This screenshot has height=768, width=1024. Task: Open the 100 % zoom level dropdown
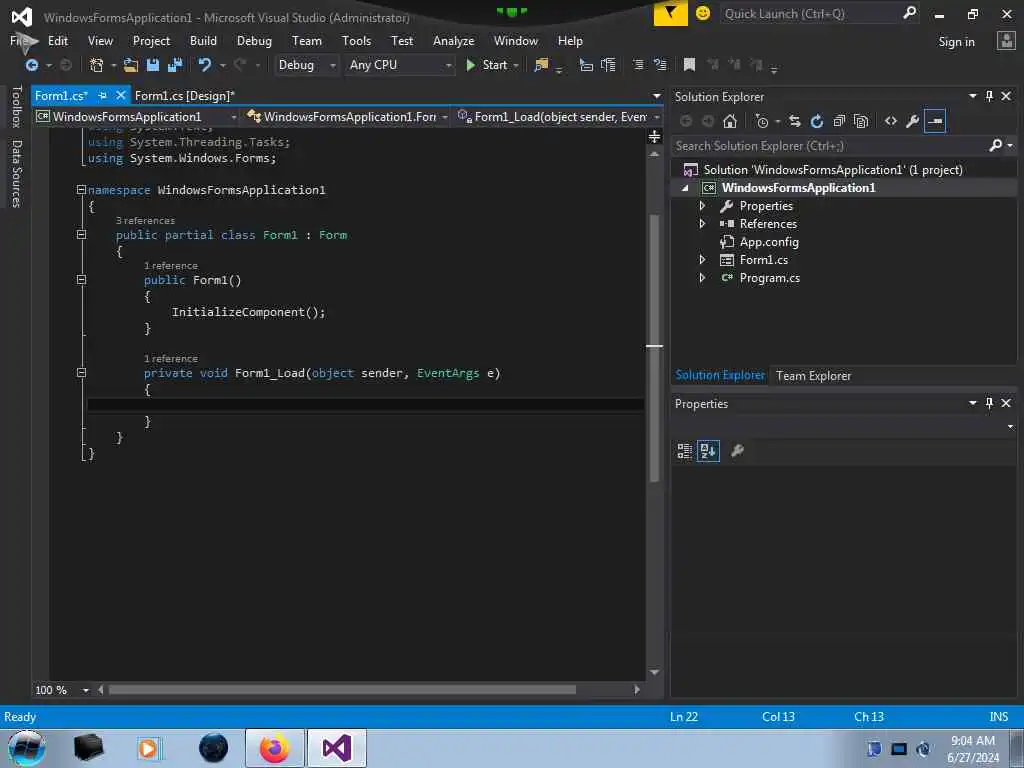tap(86, 690)
